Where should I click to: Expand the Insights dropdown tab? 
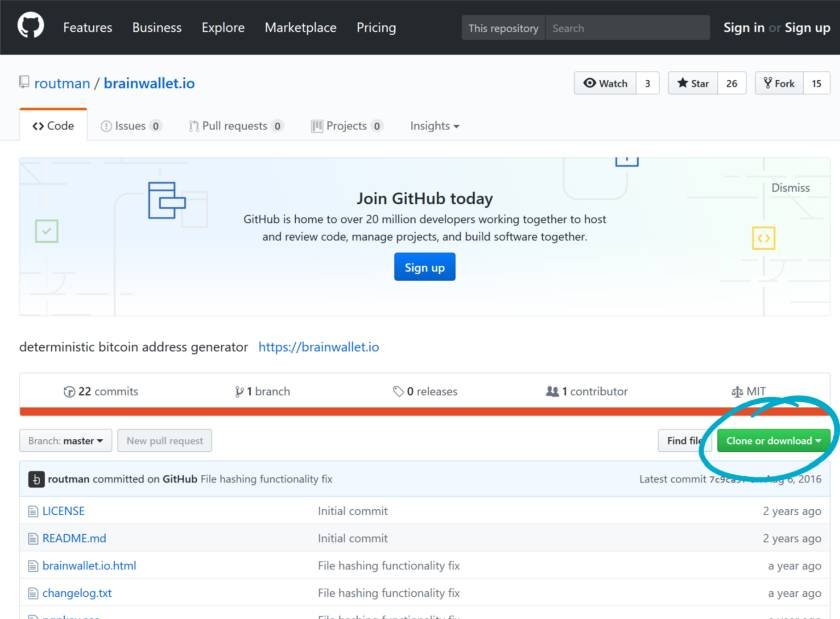point(434,126)
